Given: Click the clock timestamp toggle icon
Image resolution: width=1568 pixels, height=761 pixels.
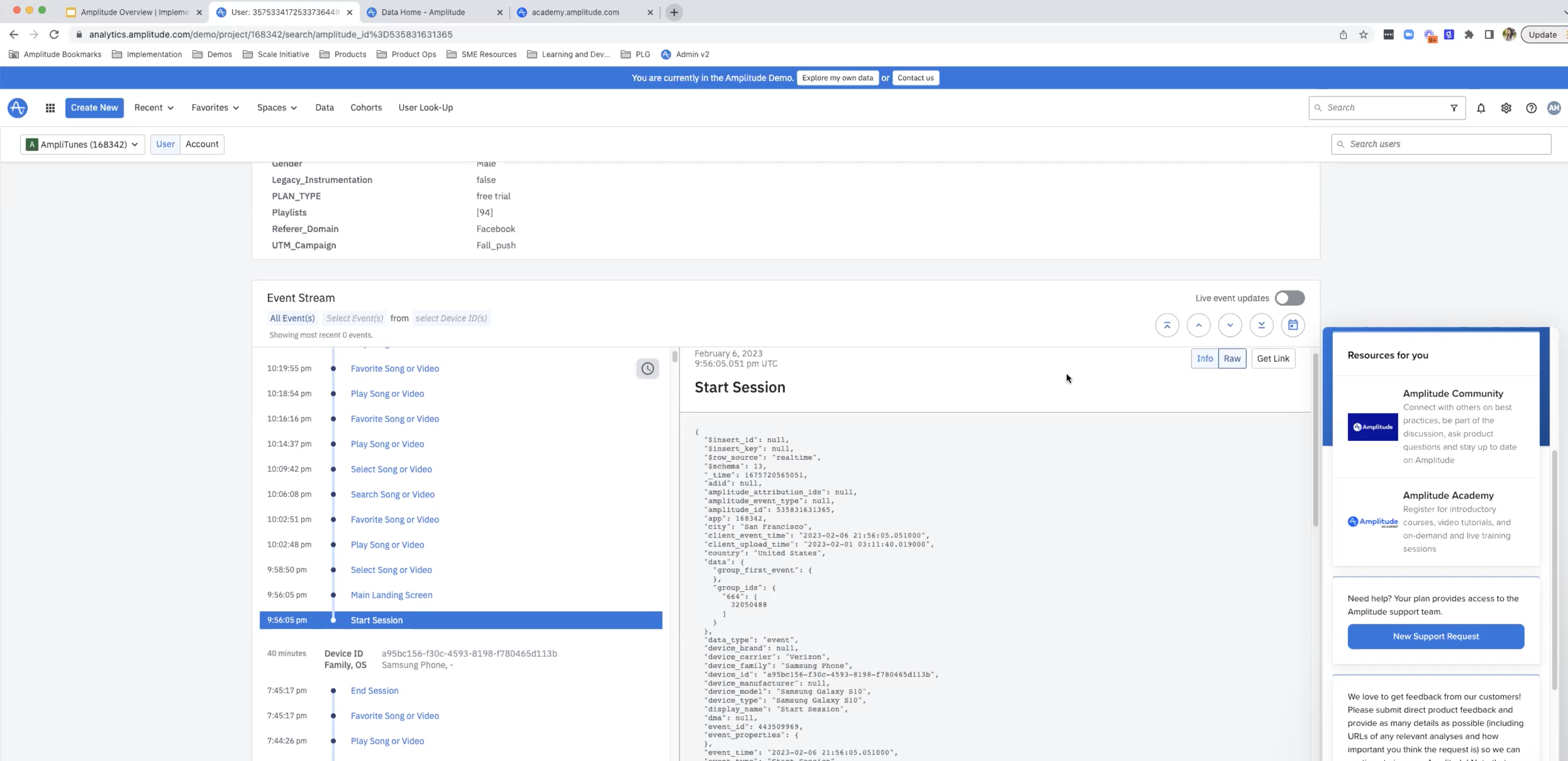Looking at the screenshot, I should click(x=647, y=368).
